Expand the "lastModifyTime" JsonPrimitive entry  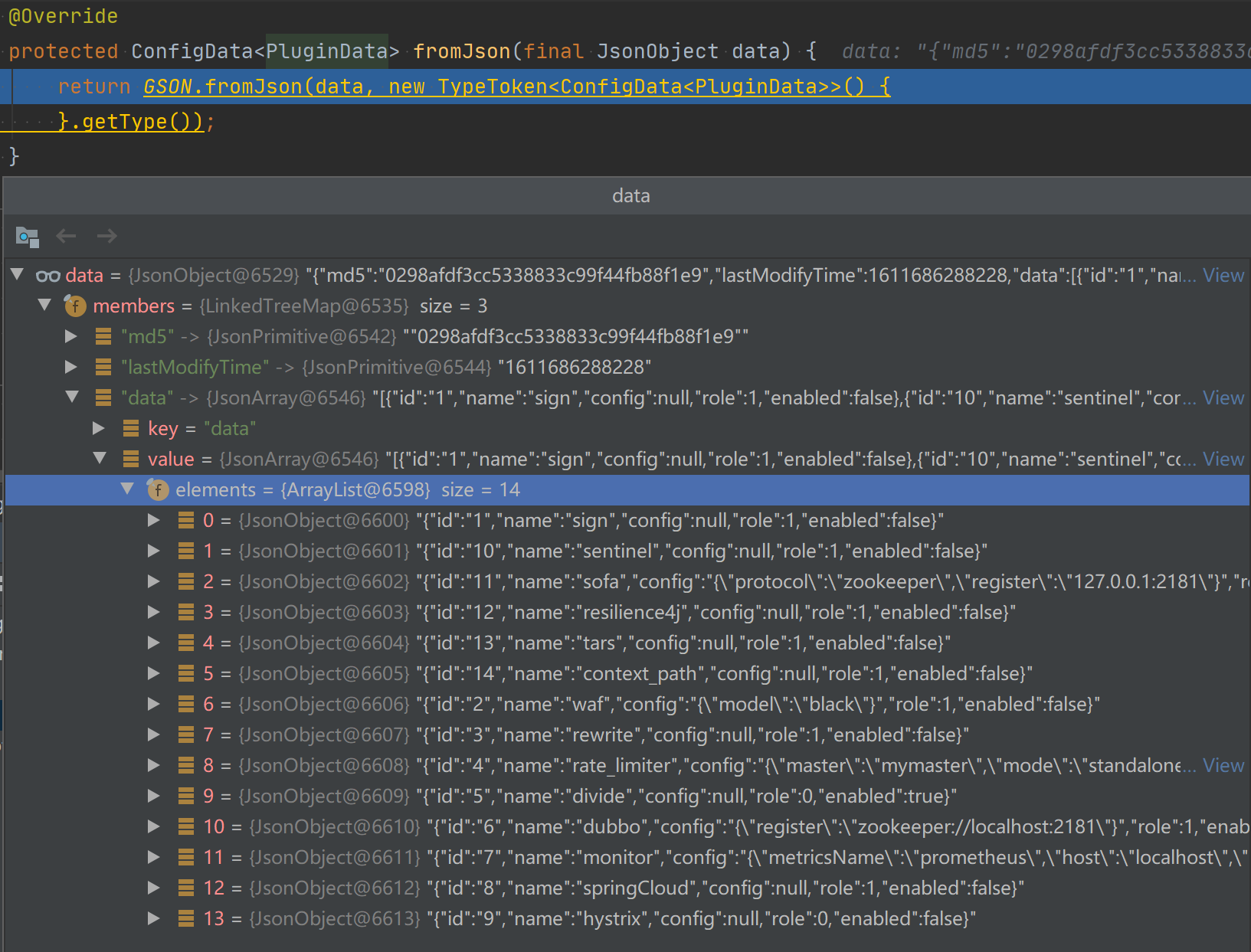pyautogui.click(x=71, y=367)
